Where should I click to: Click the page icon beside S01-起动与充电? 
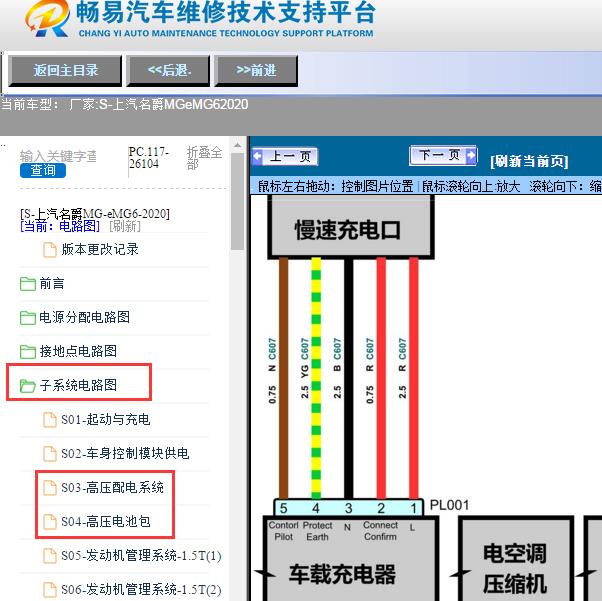tap(50, 419)
